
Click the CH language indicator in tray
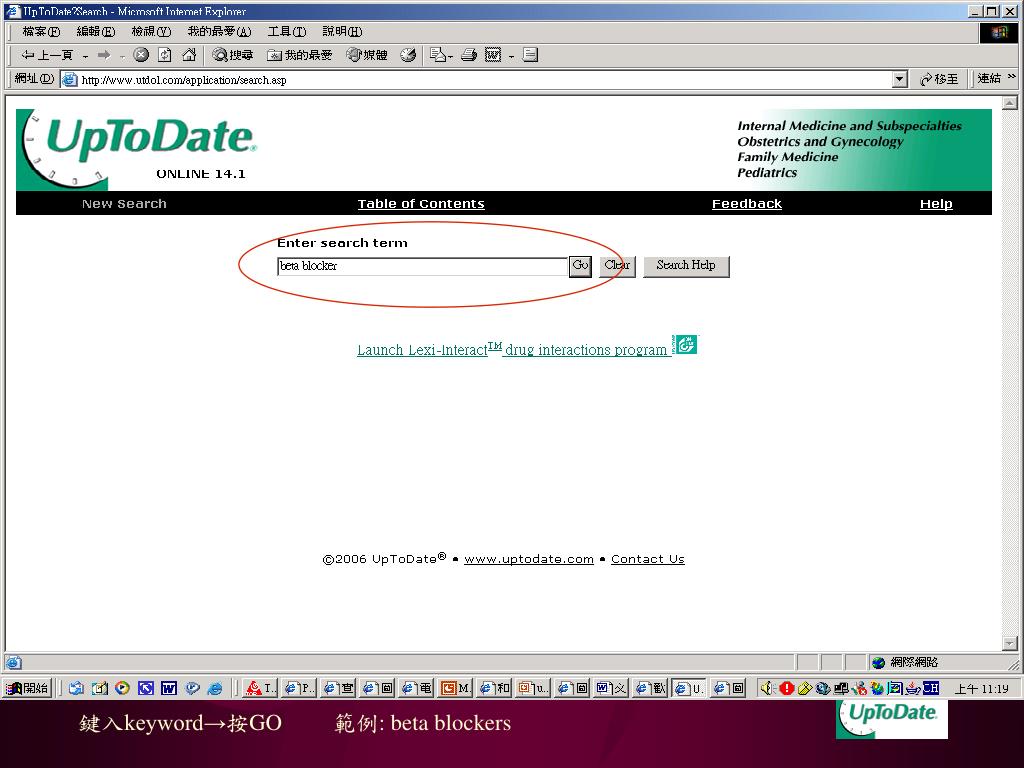931,688
